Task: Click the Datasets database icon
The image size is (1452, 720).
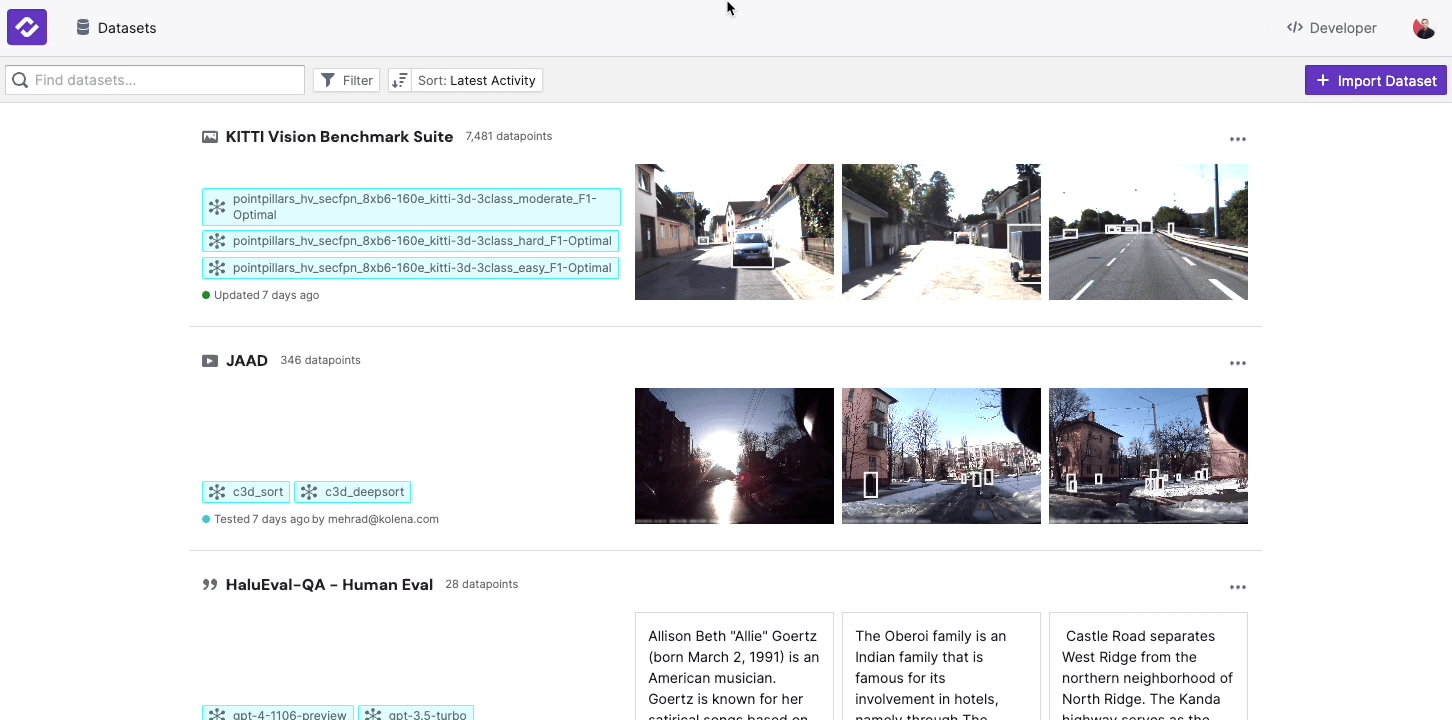Action: tap(81, 27)
